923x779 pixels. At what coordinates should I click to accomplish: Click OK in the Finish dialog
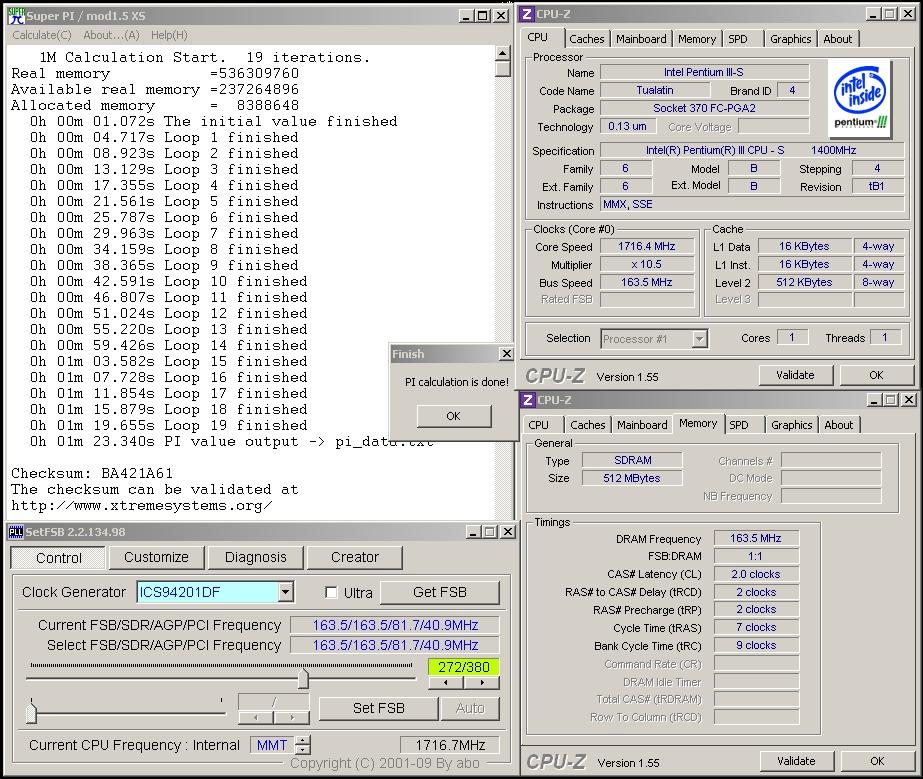coord(453,416)
